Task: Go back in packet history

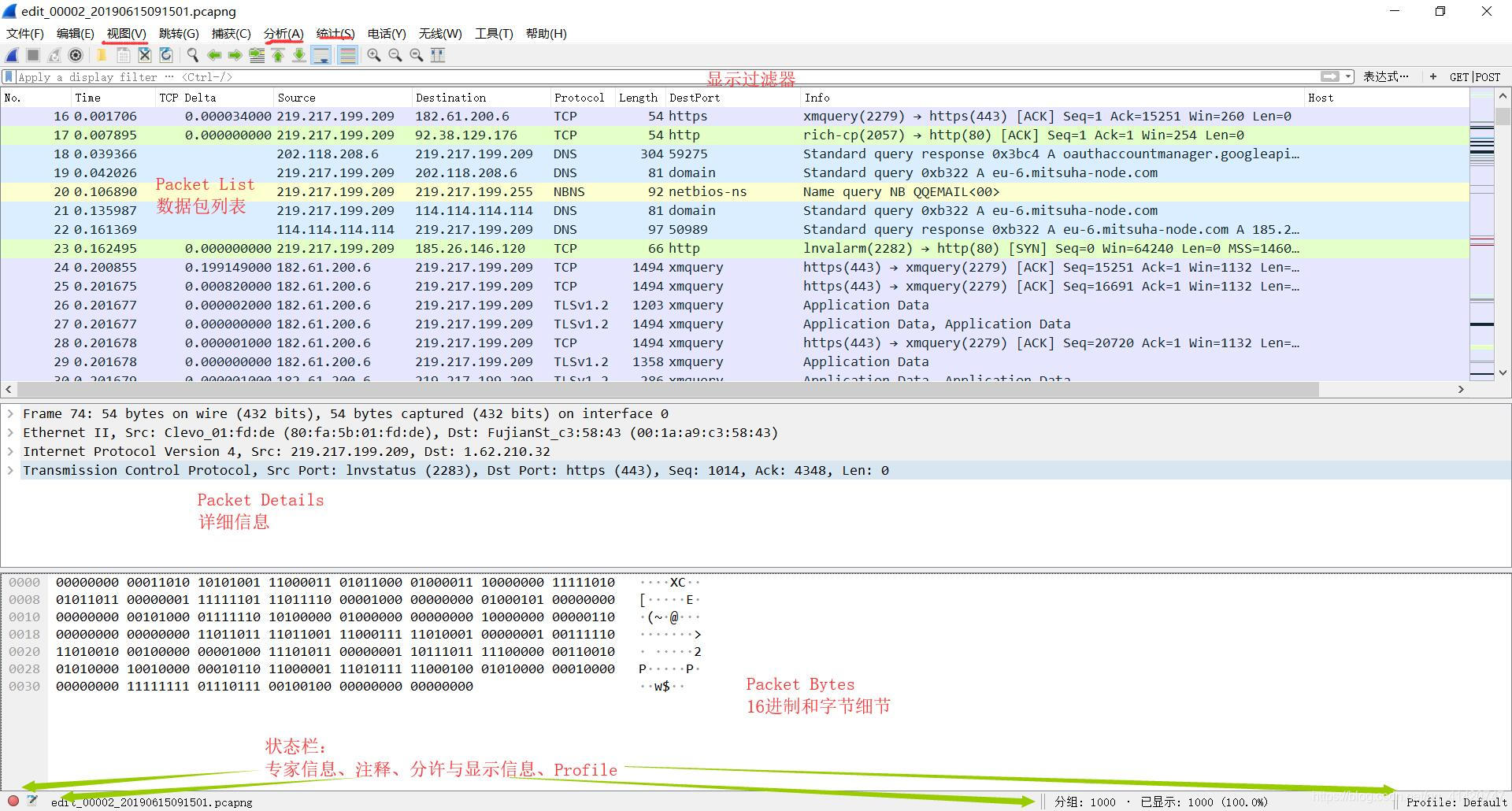Action: click(213, 55)
